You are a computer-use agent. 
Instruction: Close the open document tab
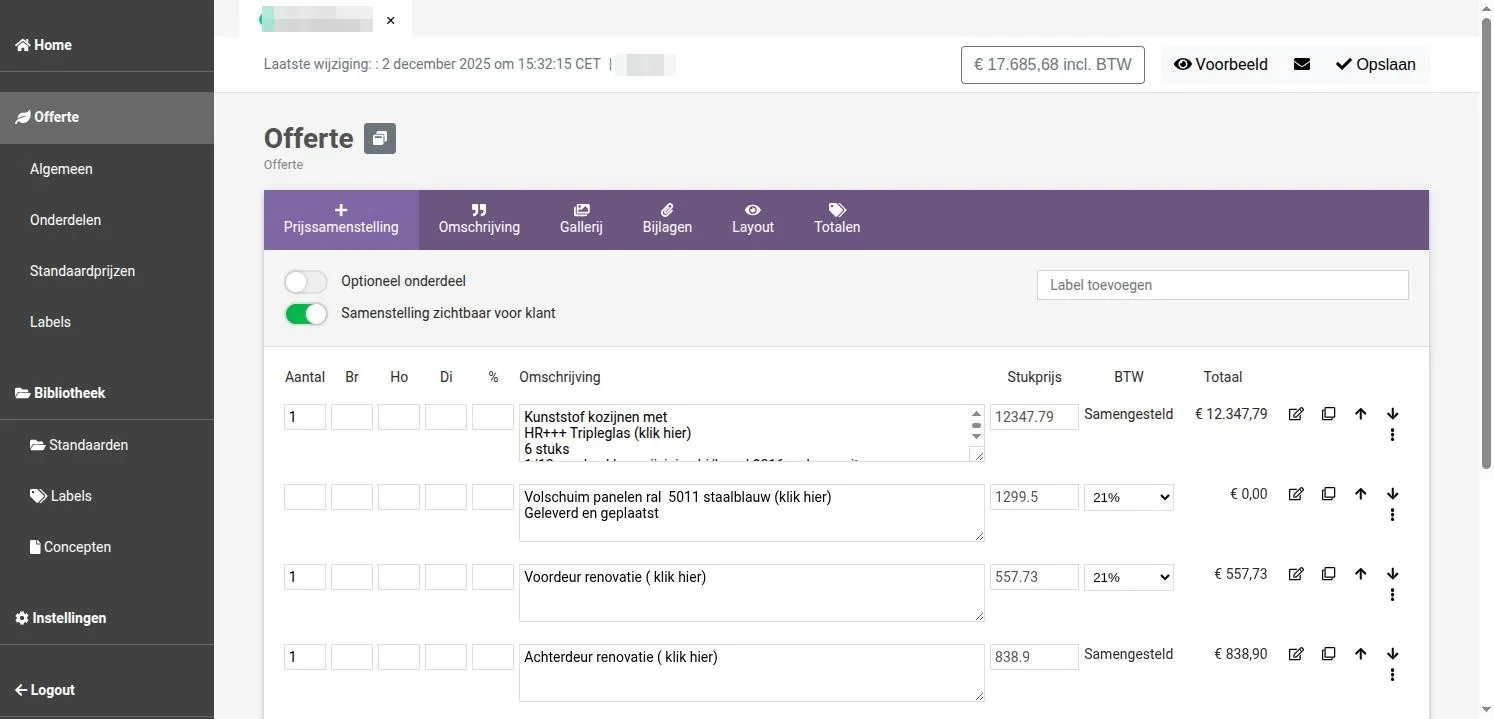390,20
